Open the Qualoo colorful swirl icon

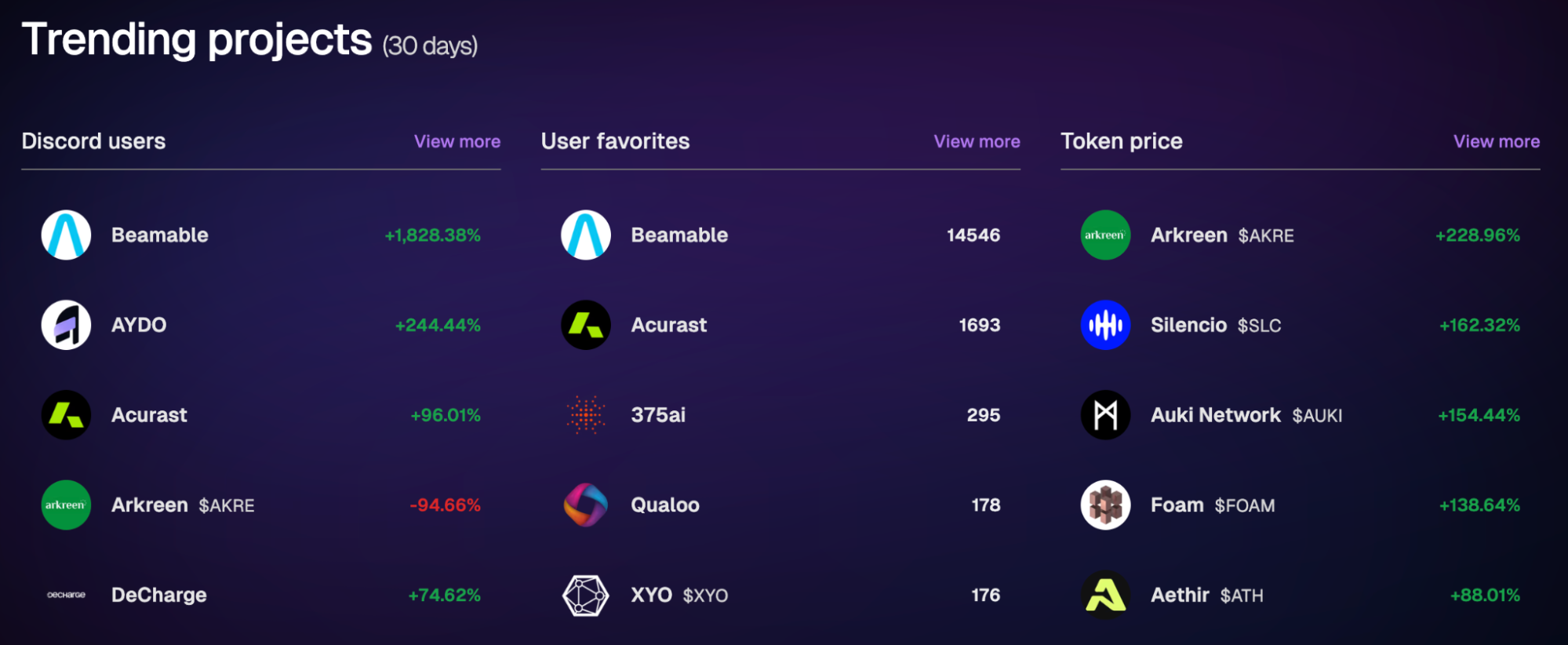pyautogui.click(x=586, y=505)
